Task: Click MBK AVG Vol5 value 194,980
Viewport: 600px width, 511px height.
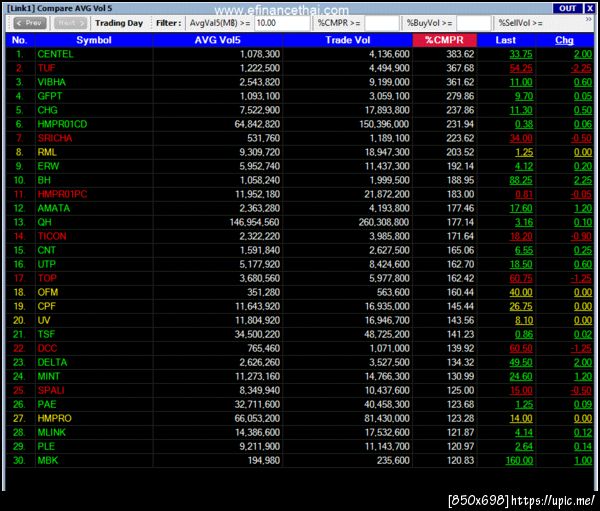Action: [264, 460]
